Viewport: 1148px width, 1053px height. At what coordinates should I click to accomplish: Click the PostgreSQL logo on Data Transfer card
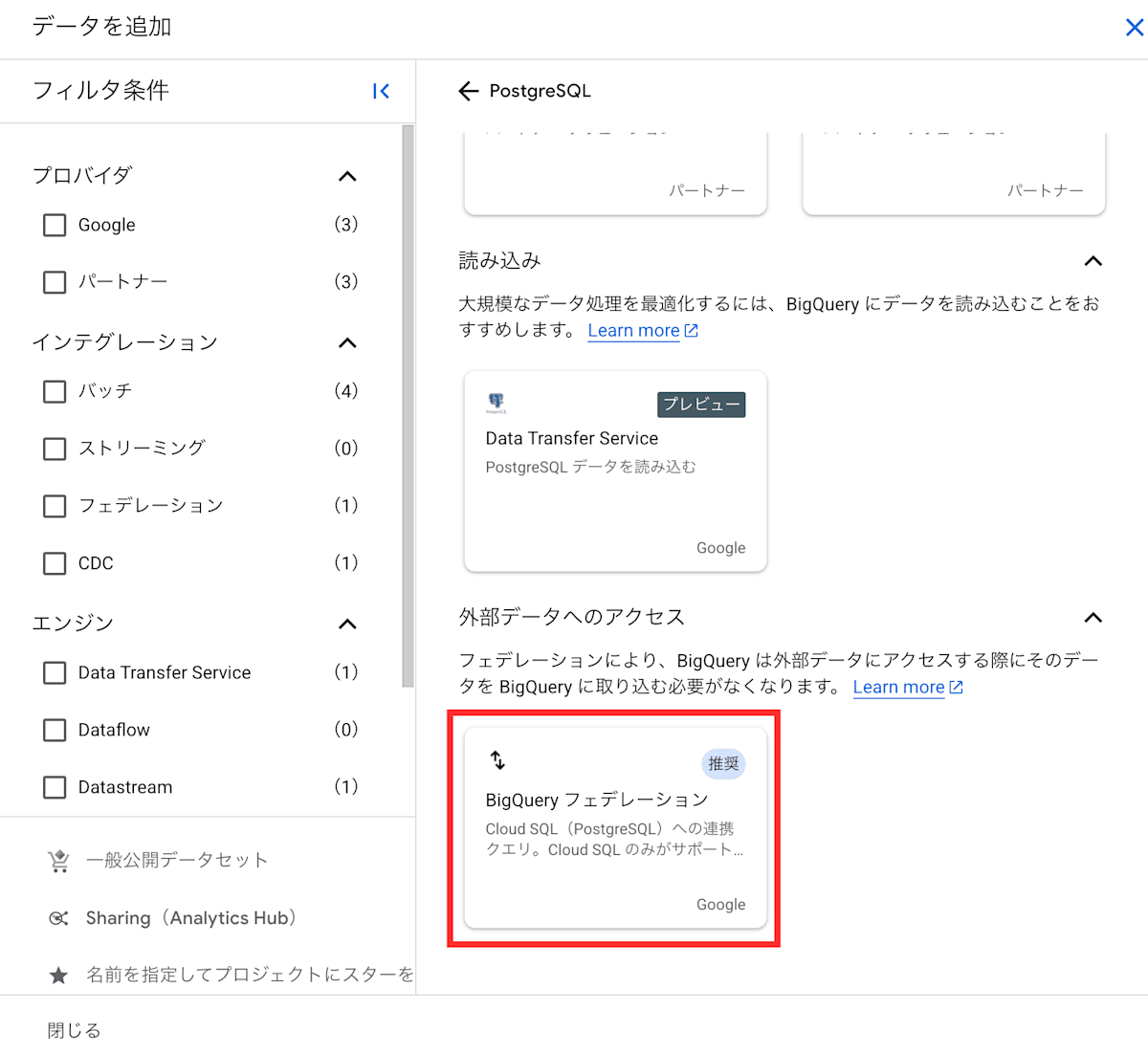tap(497, 403)
